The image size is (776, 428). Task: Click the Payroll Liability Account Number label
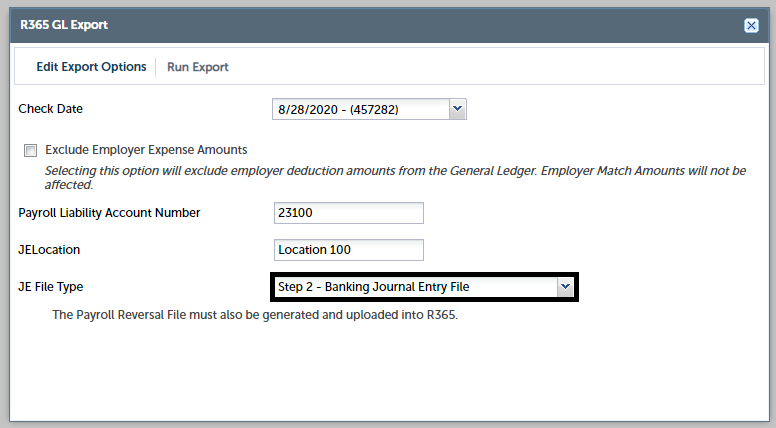tap(109, 213)
